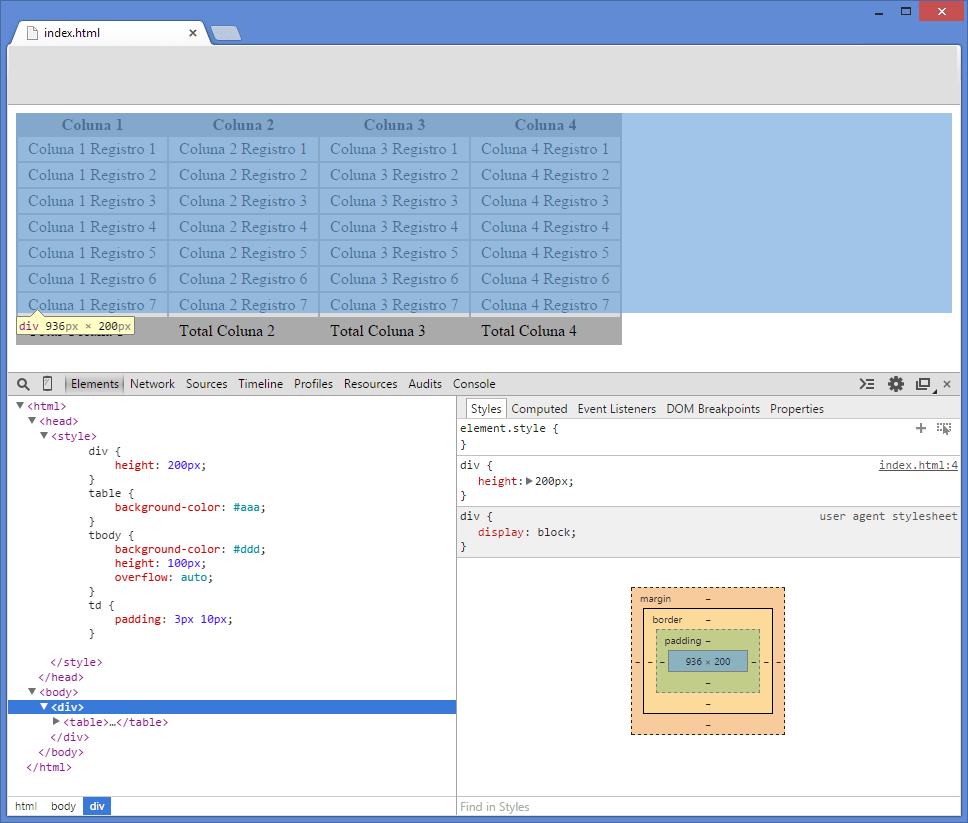968x823 pixels.
Task: Click the 936 × 200 content box
Action: [x=707, y=661]
